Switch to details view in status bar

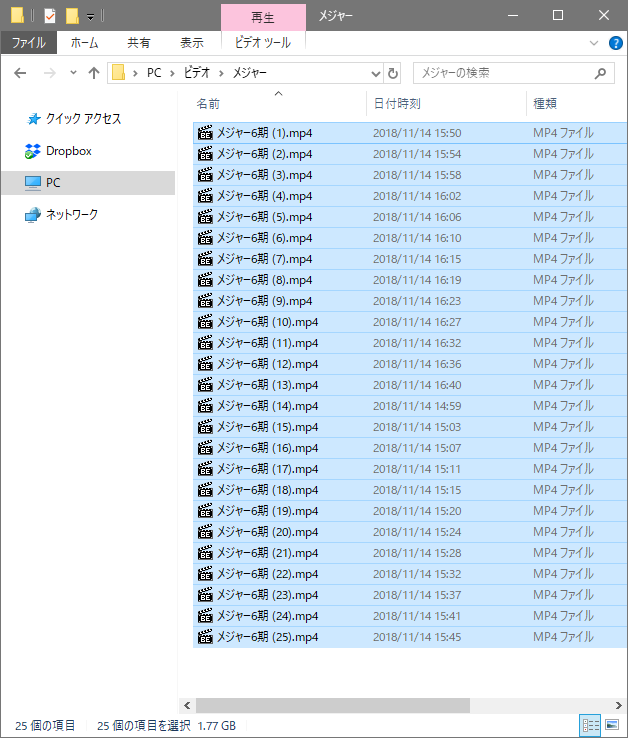click(x=590, y=725)
